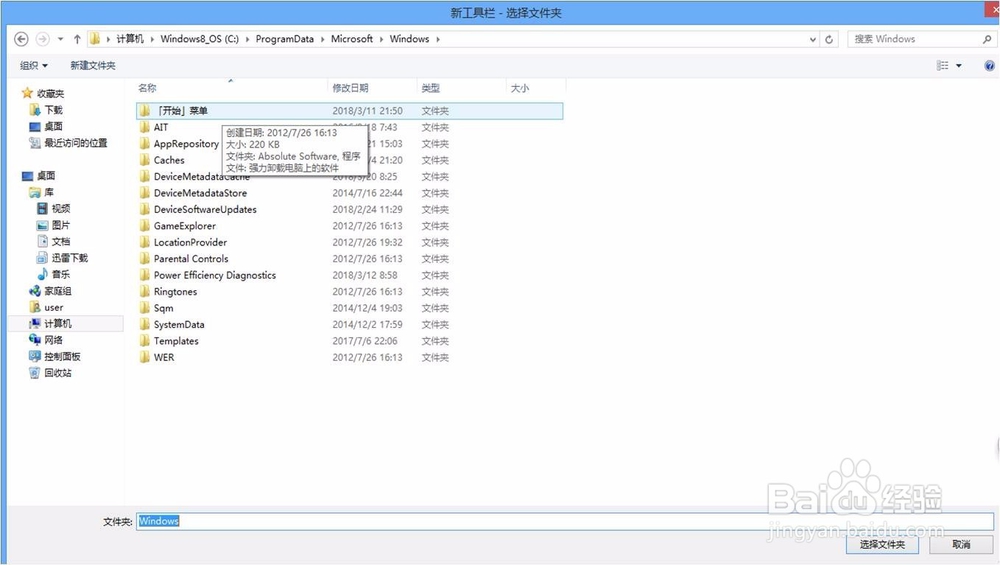Open 迅雷下载 library
This screenshot has height=565, width=1000.
(x=70, y=258)
